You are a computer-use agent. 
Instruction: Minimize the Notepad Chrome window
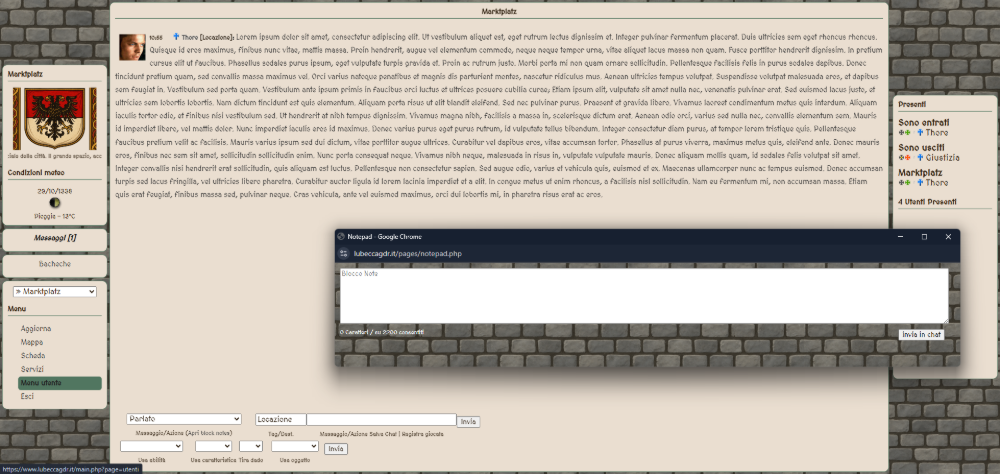(900, 237)
